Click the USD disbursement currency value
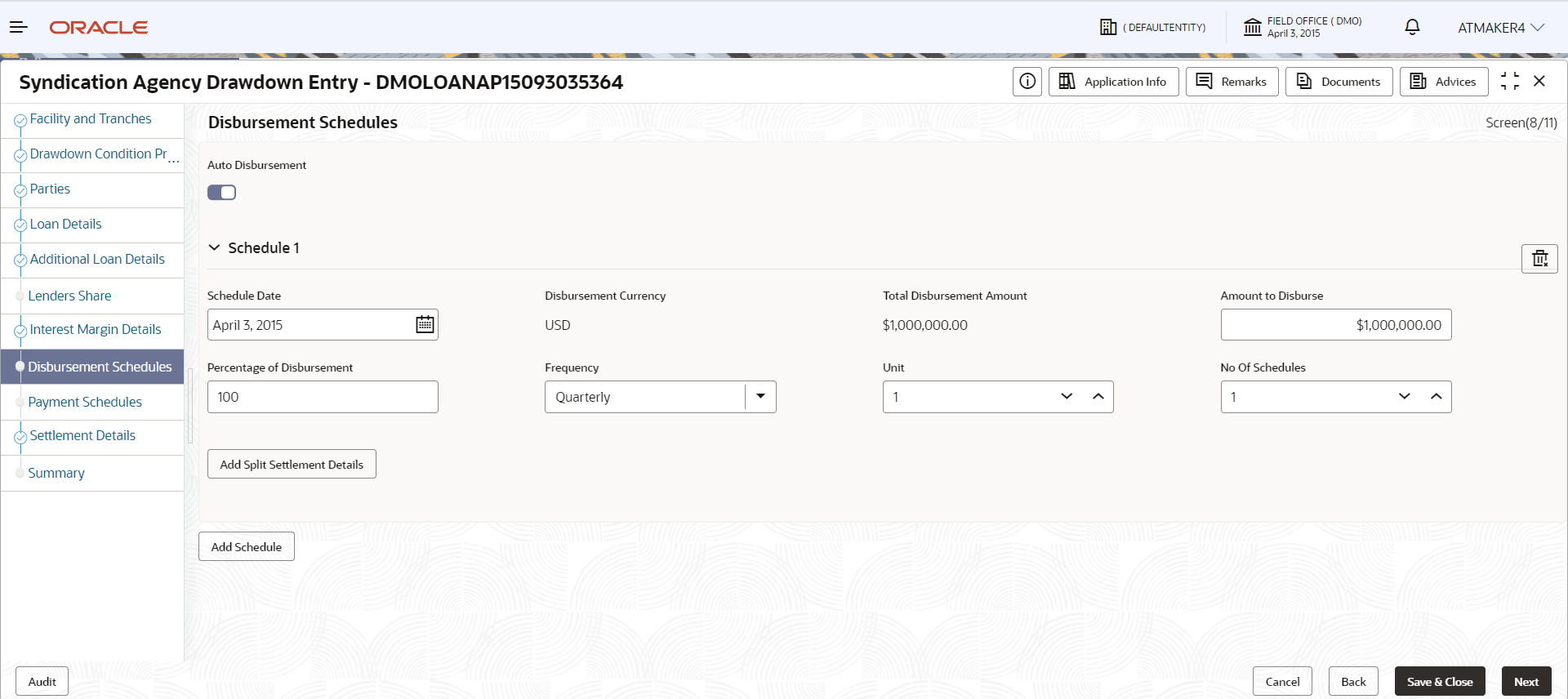1568x699 pixels. 558,325
